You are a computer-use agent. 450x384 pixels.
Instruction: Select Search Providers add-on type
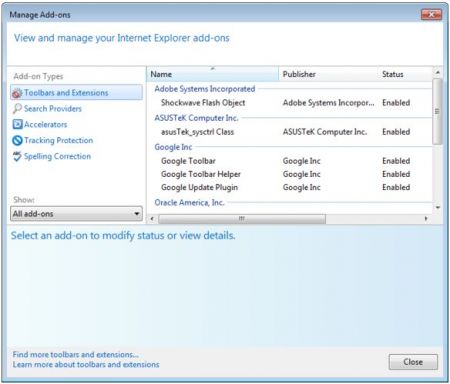(53, 109)
